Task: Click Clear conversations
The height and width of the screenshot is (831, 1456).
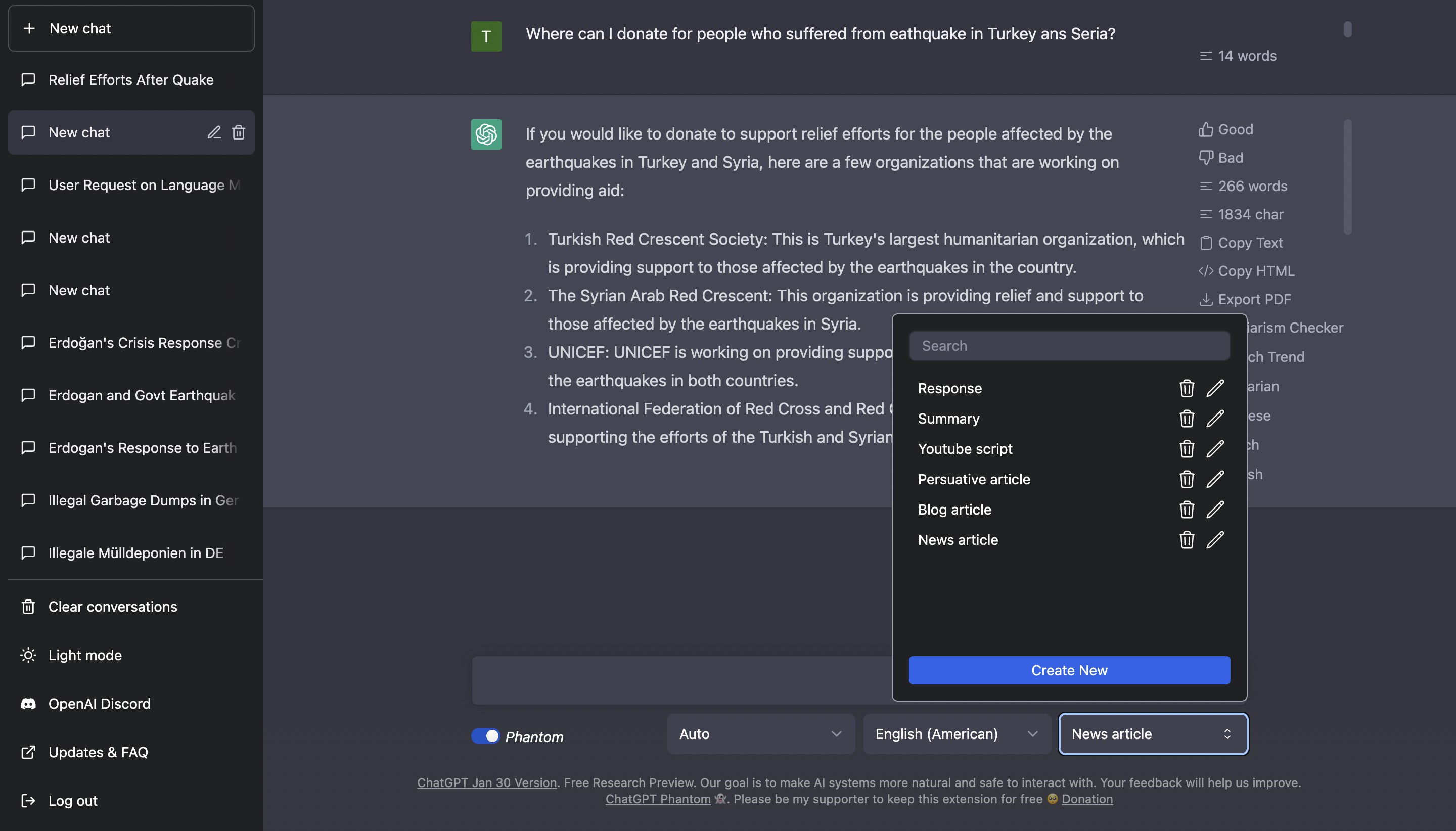Action: coord(131,606)
